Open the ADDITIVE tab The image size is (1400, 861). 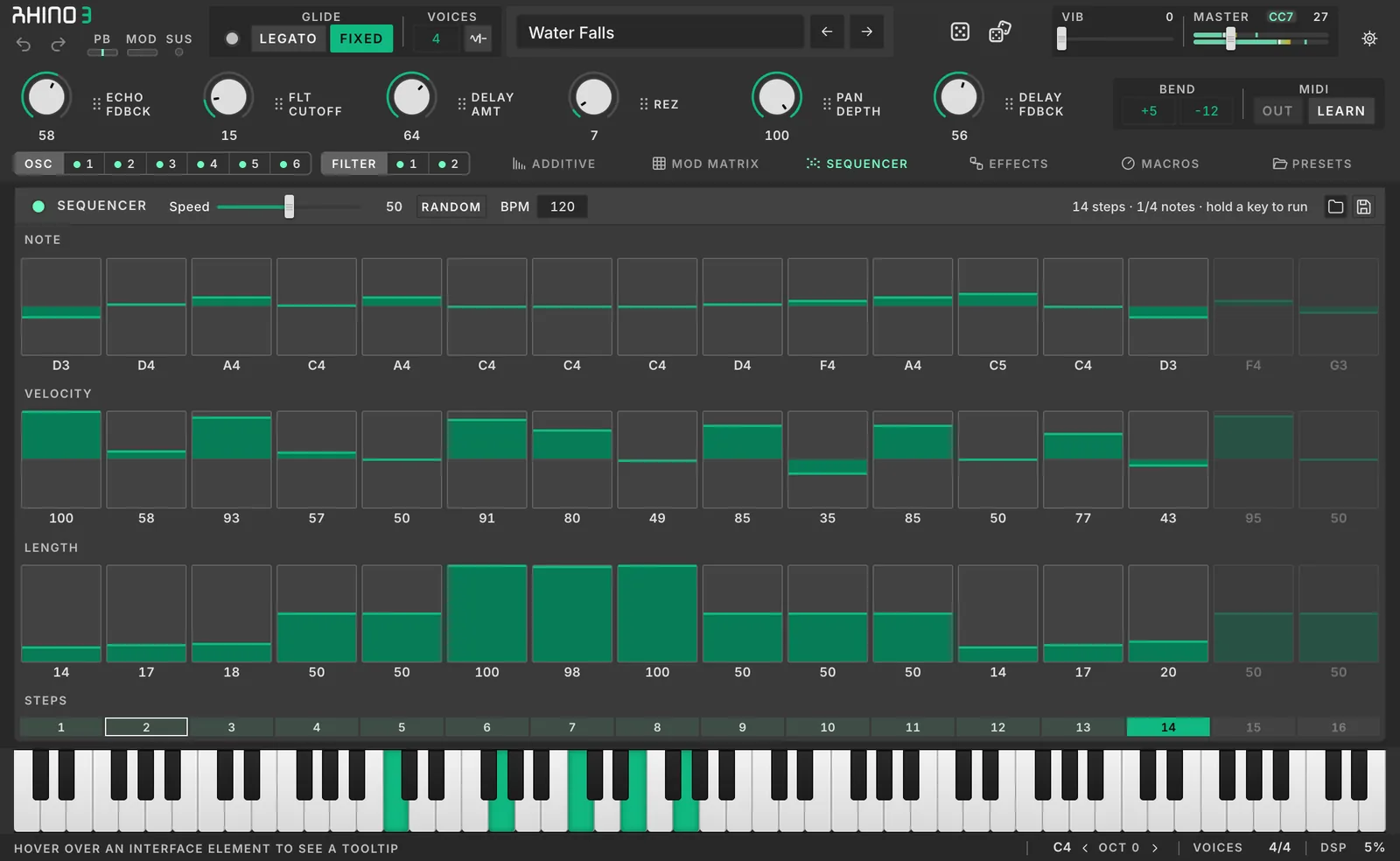point(554,164)
